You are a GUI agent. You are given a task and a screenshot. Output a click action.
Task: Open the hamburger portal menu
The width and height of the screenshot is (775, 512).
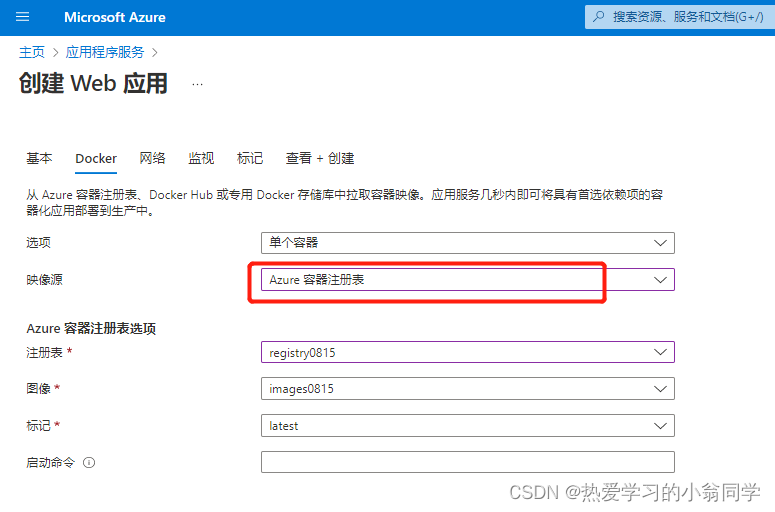pos(22,17)
